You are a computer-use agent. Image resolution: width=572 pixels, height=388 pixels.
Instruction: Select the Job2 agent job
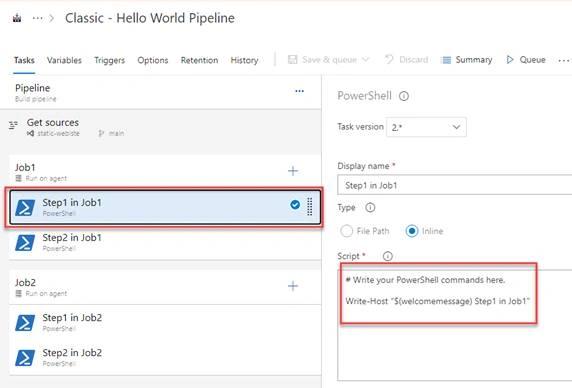[165, 287]
